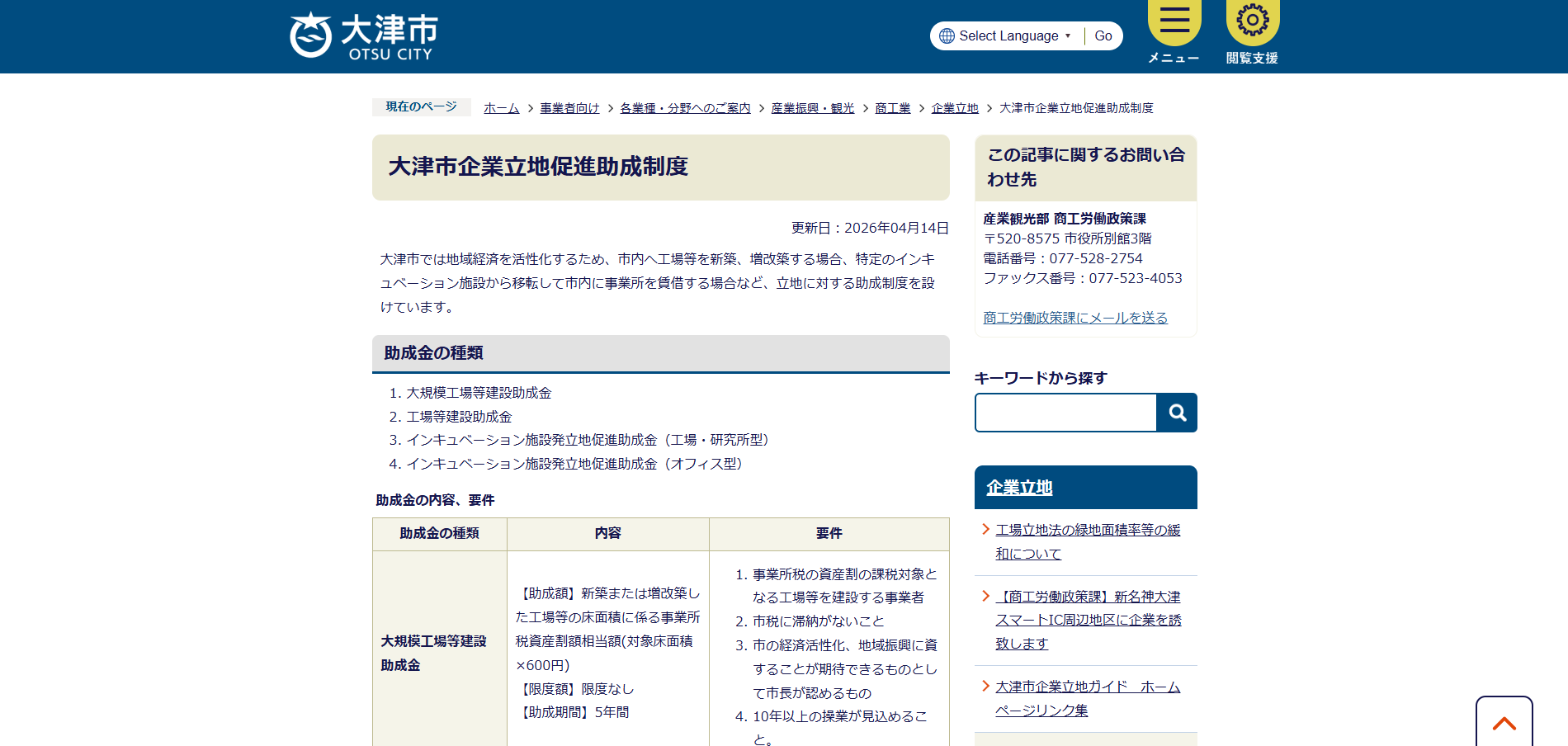Viewport: 1568px width, 746px height.
Task: Open 事業者向け breadcrumb link
Action: (x=569, y=108)
